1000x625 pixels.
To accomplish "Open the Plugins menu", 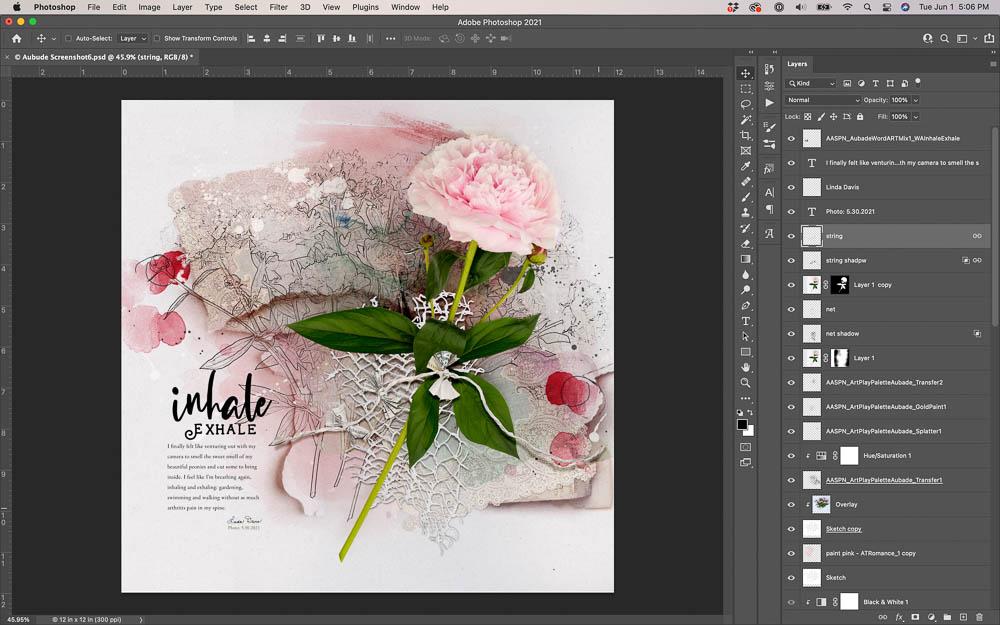I will point(365,7).
